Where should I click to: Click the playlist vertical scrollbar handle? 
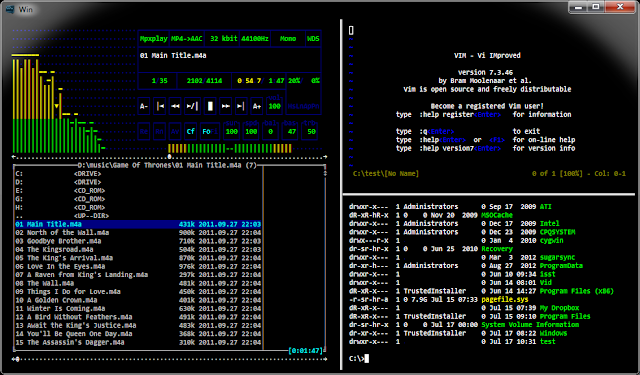click(325, 173)
